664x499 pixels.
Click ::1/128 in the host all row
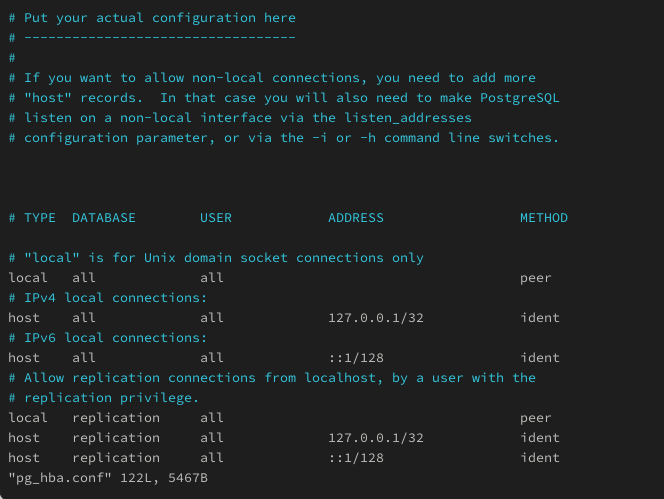(356, 358)
